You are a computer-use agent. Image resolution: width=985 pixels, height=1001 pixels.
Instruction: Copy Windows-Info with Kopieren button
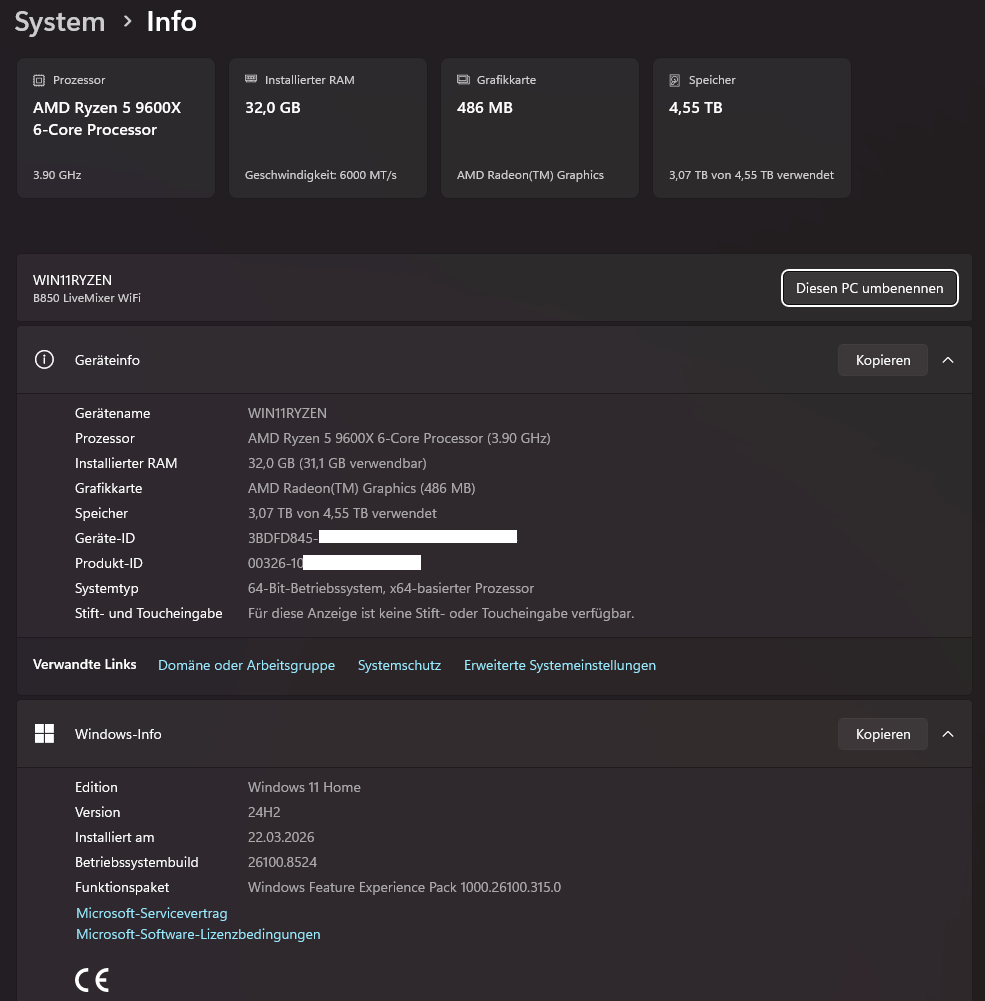883,734
